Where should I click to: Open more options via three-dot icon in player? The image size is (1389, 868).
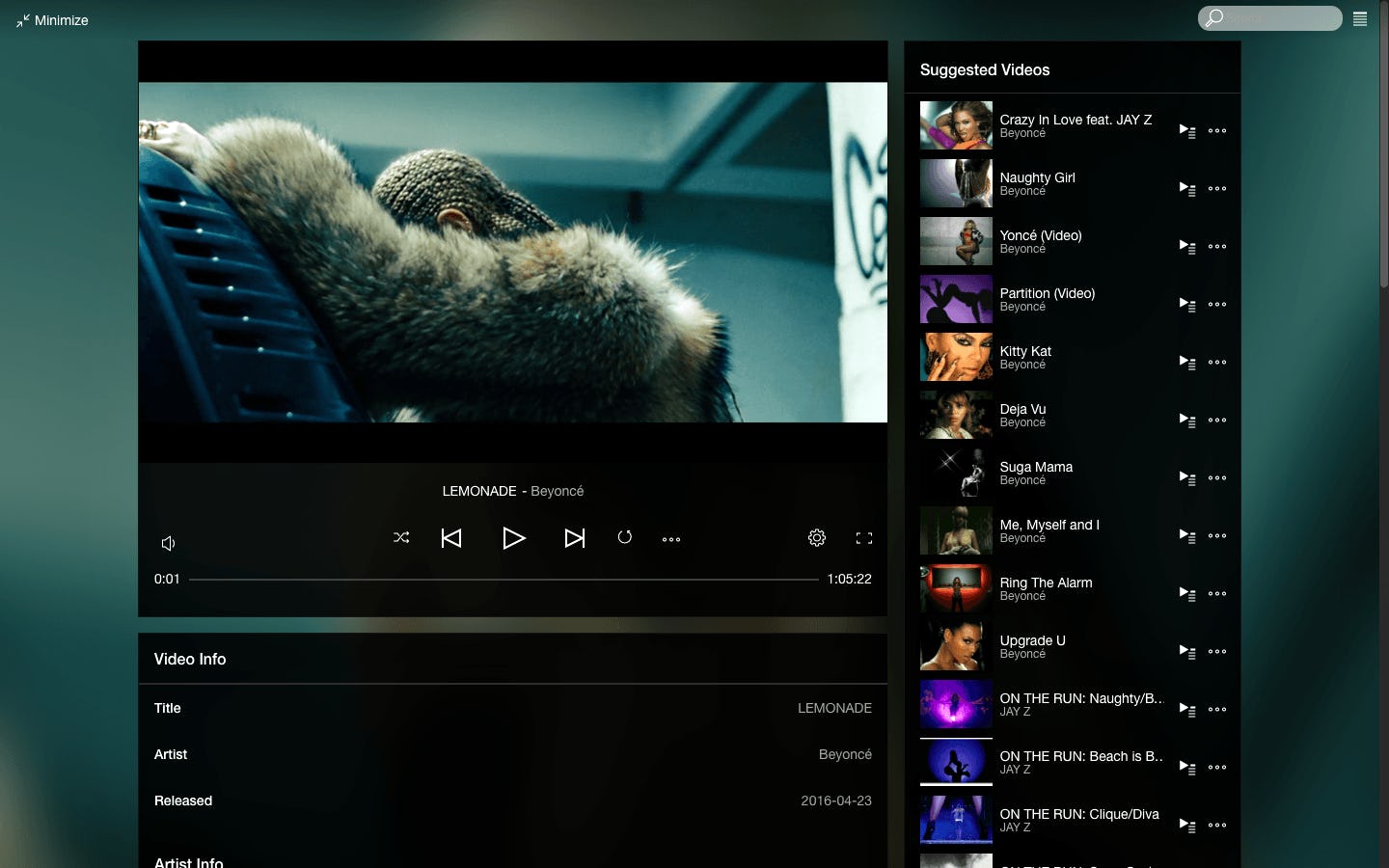pos(671,539)
